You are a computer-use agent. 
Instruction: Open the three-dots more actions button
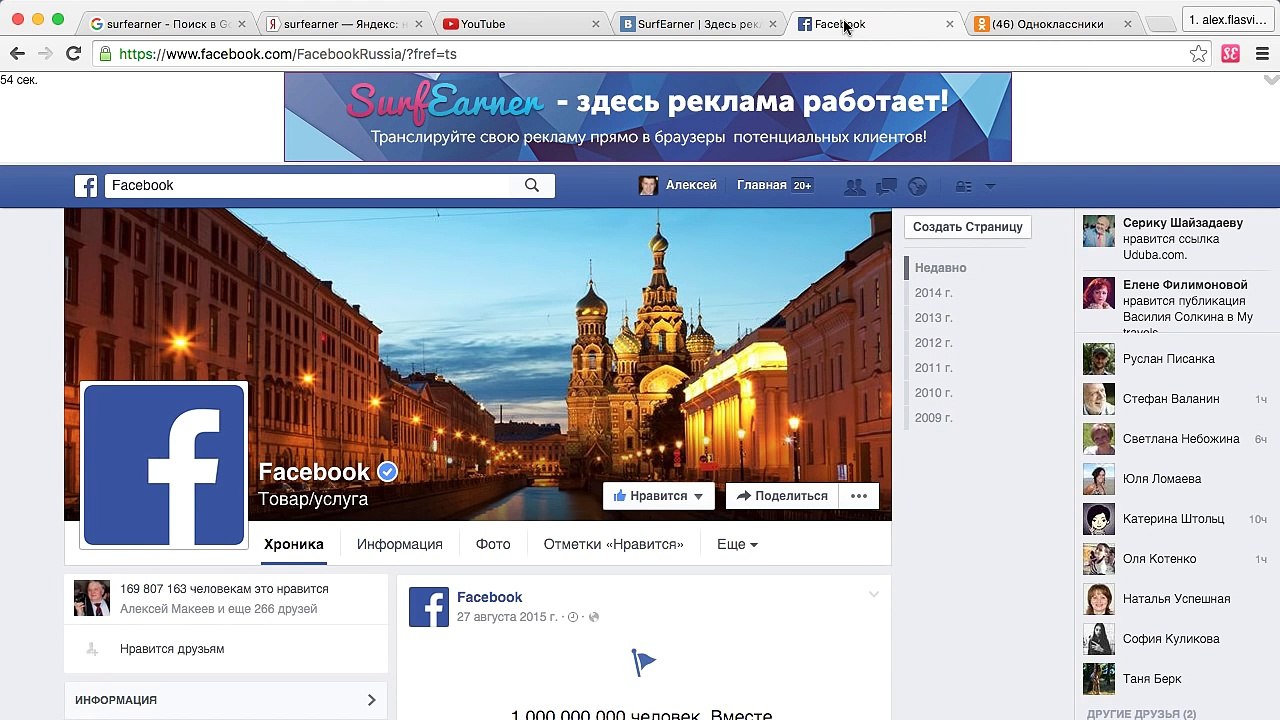(x=859, y=496)
